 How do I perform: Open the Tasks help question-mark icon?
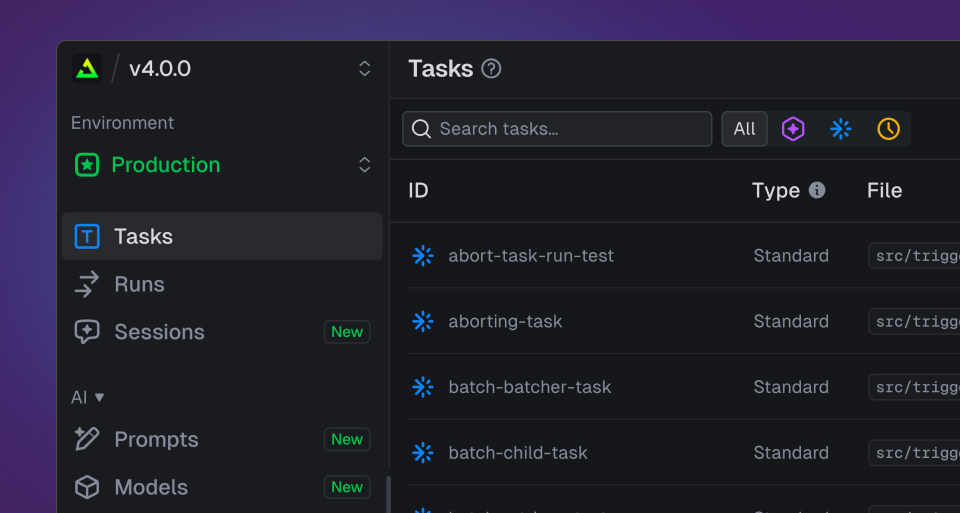(491, 69)
